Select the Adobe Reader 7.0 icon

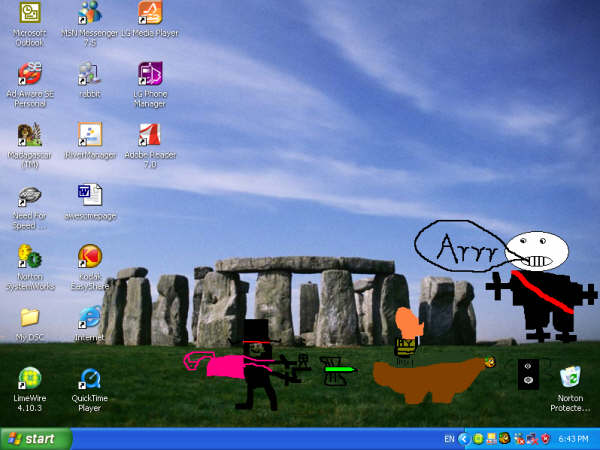[x=150, y=134]
